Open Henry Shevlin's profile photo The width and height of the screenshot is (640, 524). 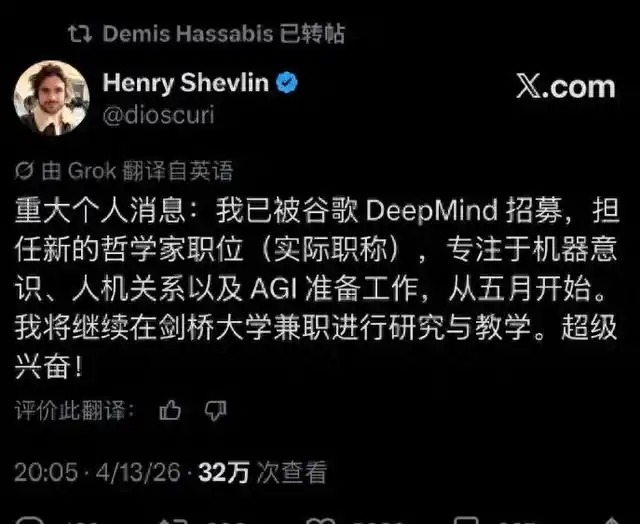coord(52,98)
